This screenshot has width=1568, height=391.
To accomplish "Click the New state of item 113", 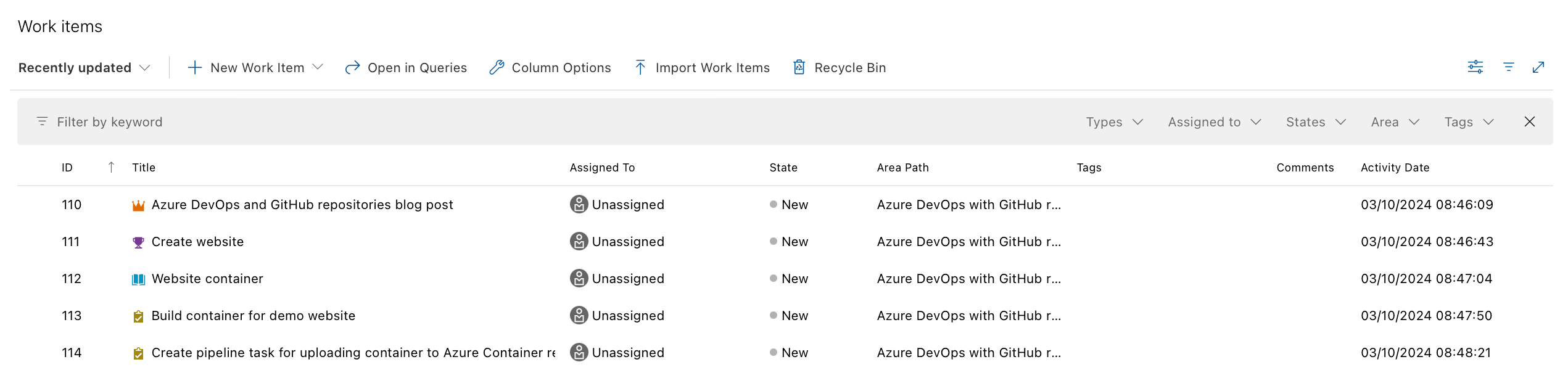I will click(789, 316).
